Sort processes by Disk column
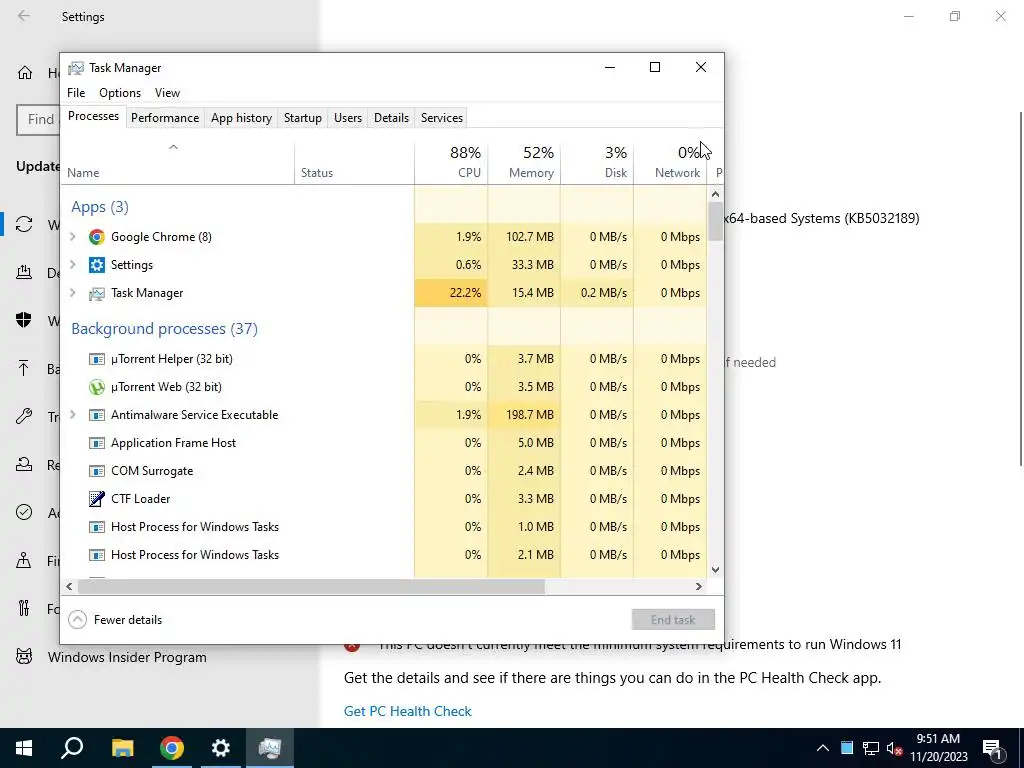The image size is (1024, 768). click(598, 161)
